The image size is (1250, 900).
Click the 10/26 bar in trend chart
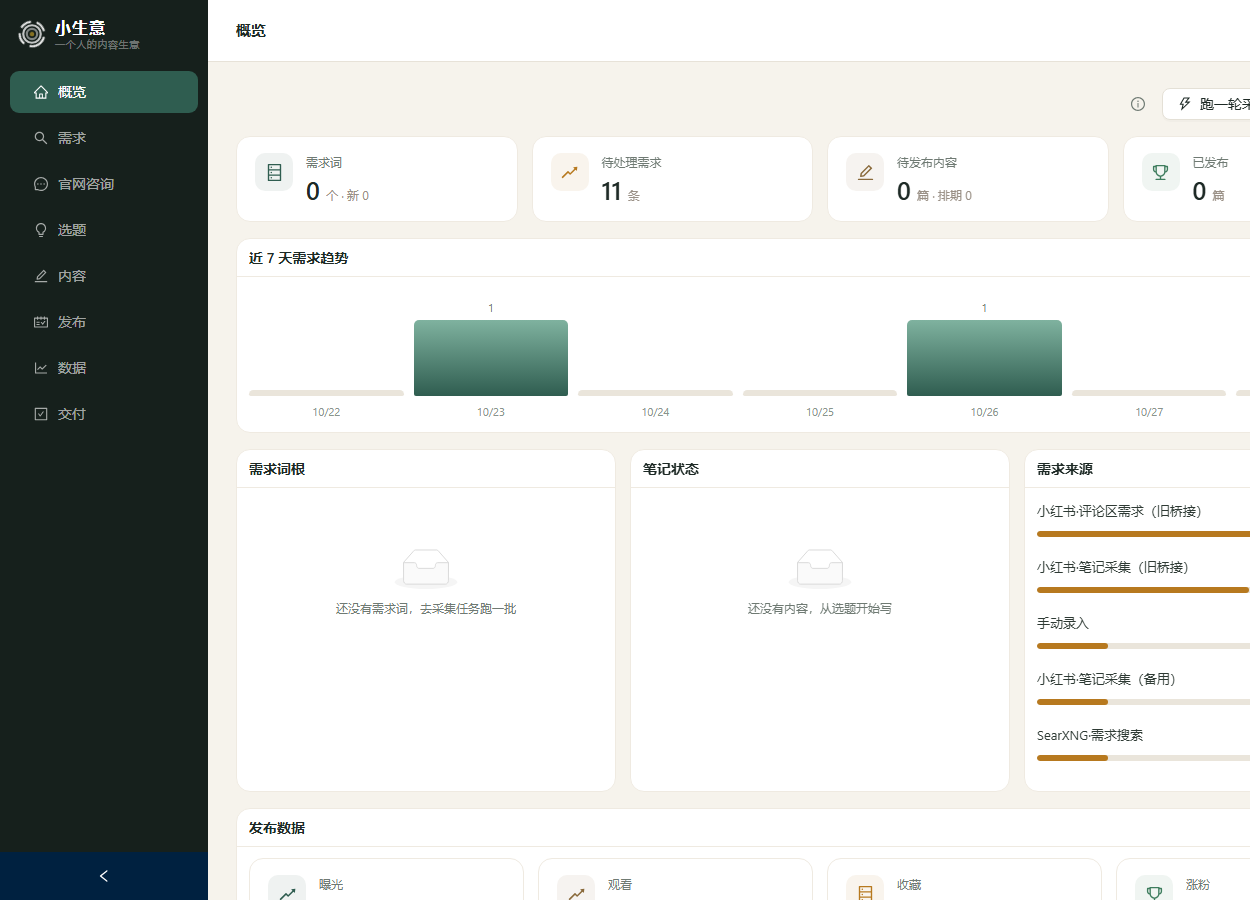click(984, 358)
